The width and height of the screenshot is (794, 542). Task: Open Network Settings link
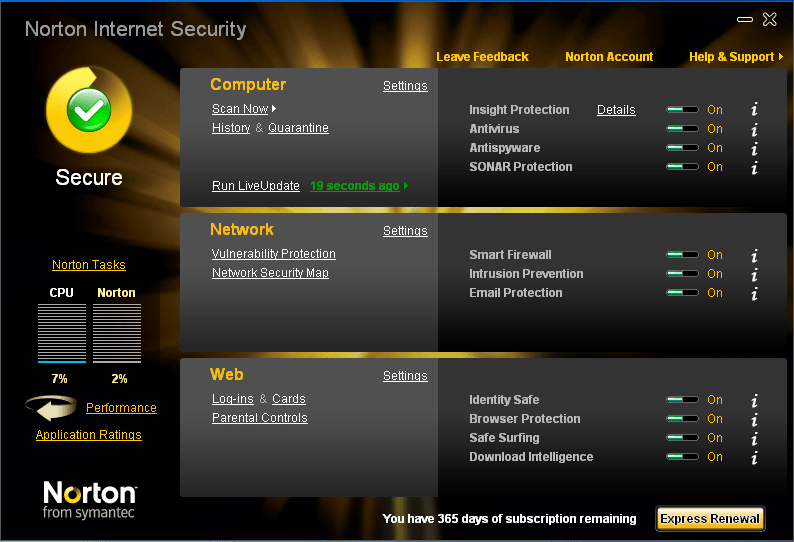point(405,231)
